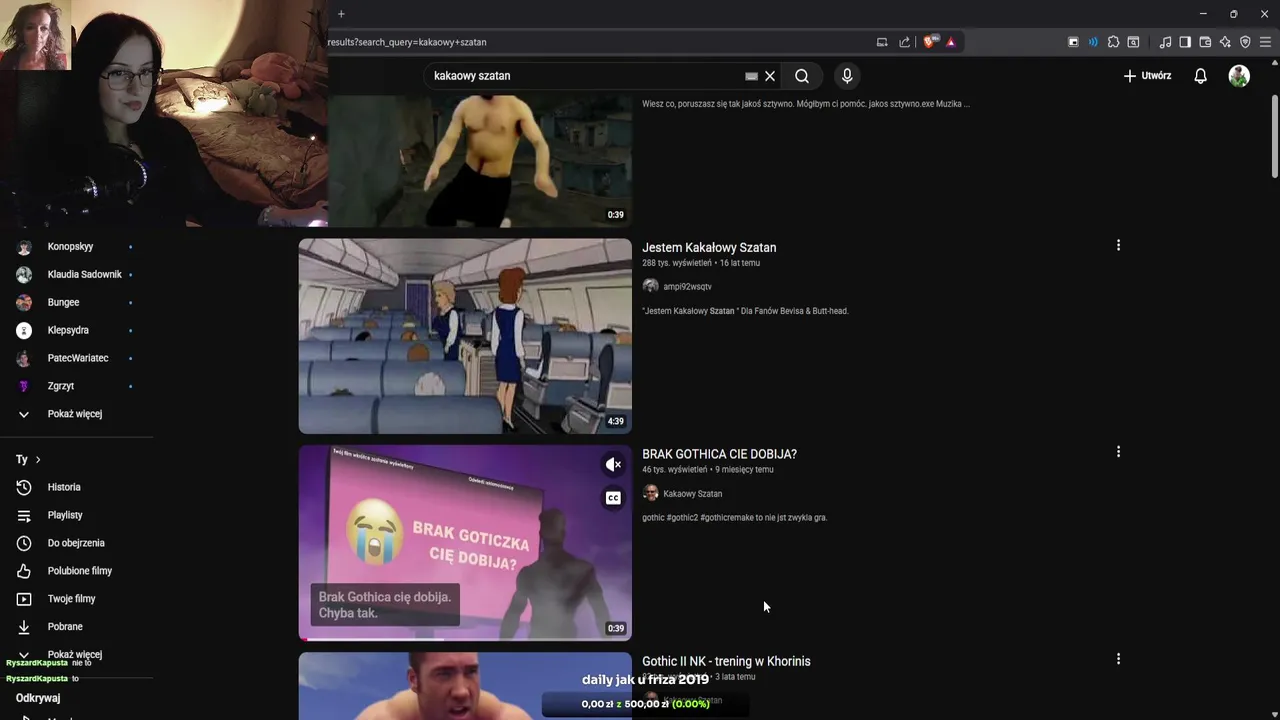This screenshot has width=1280, height=720.
Task: Clear the search query with the X
Action: [x=770, y=76]
